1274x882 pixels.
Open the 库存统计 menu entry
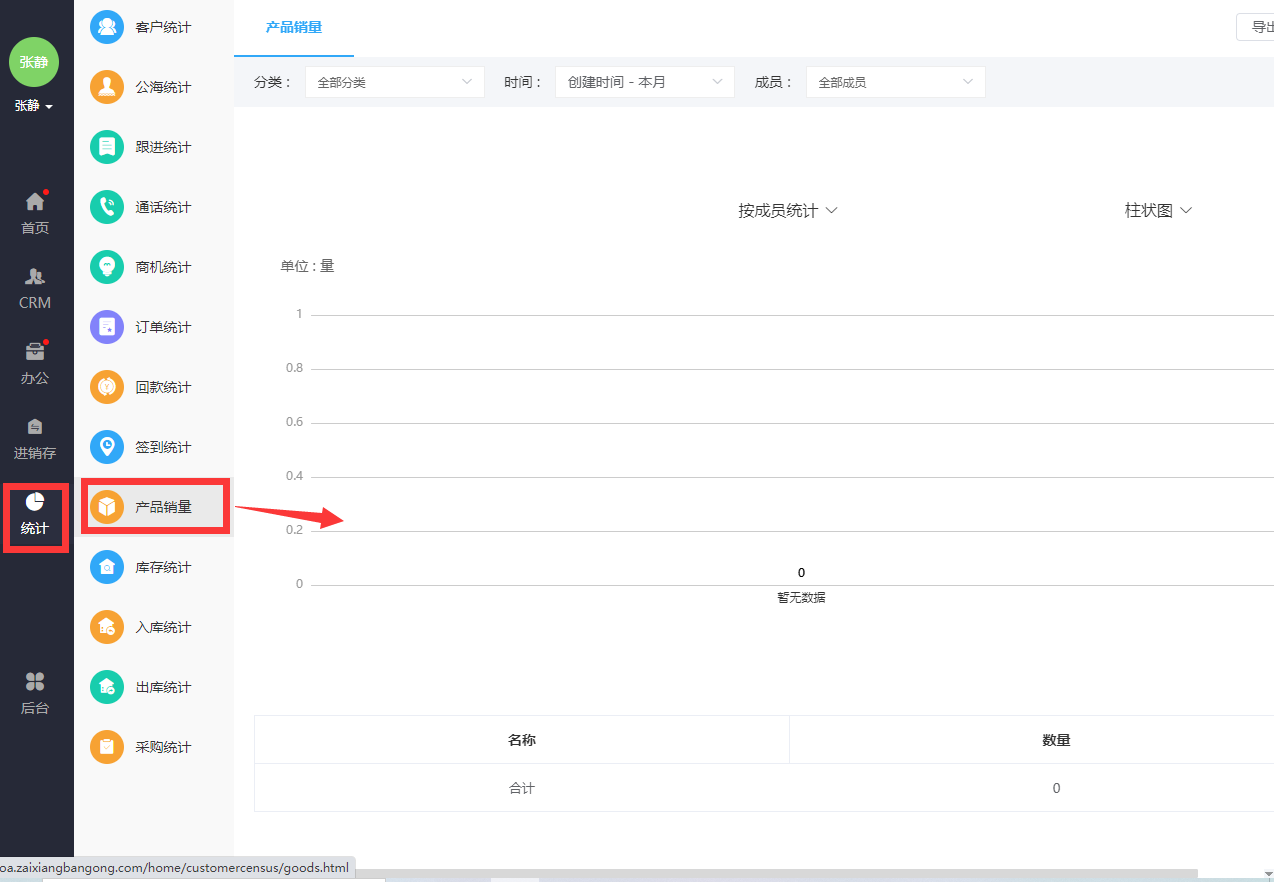(154, 567)
